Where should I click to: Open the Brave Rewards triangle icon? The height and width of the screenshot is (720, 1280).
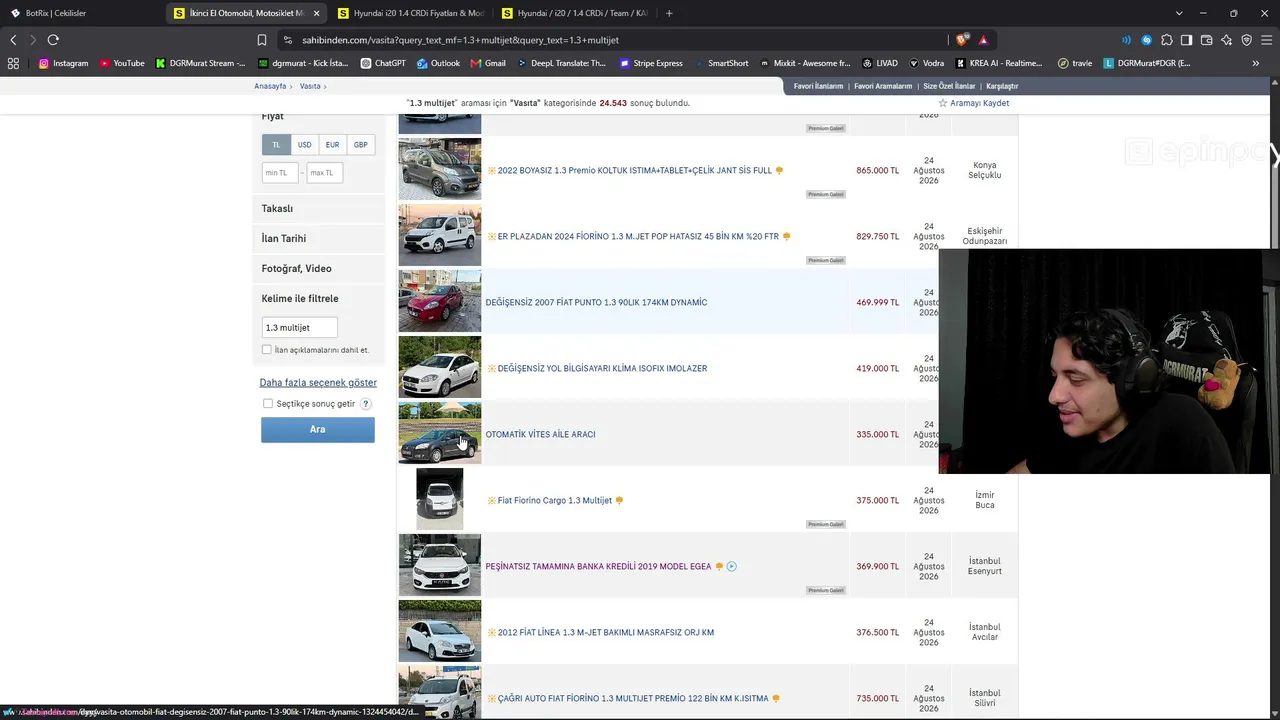[x=984, y=40]
